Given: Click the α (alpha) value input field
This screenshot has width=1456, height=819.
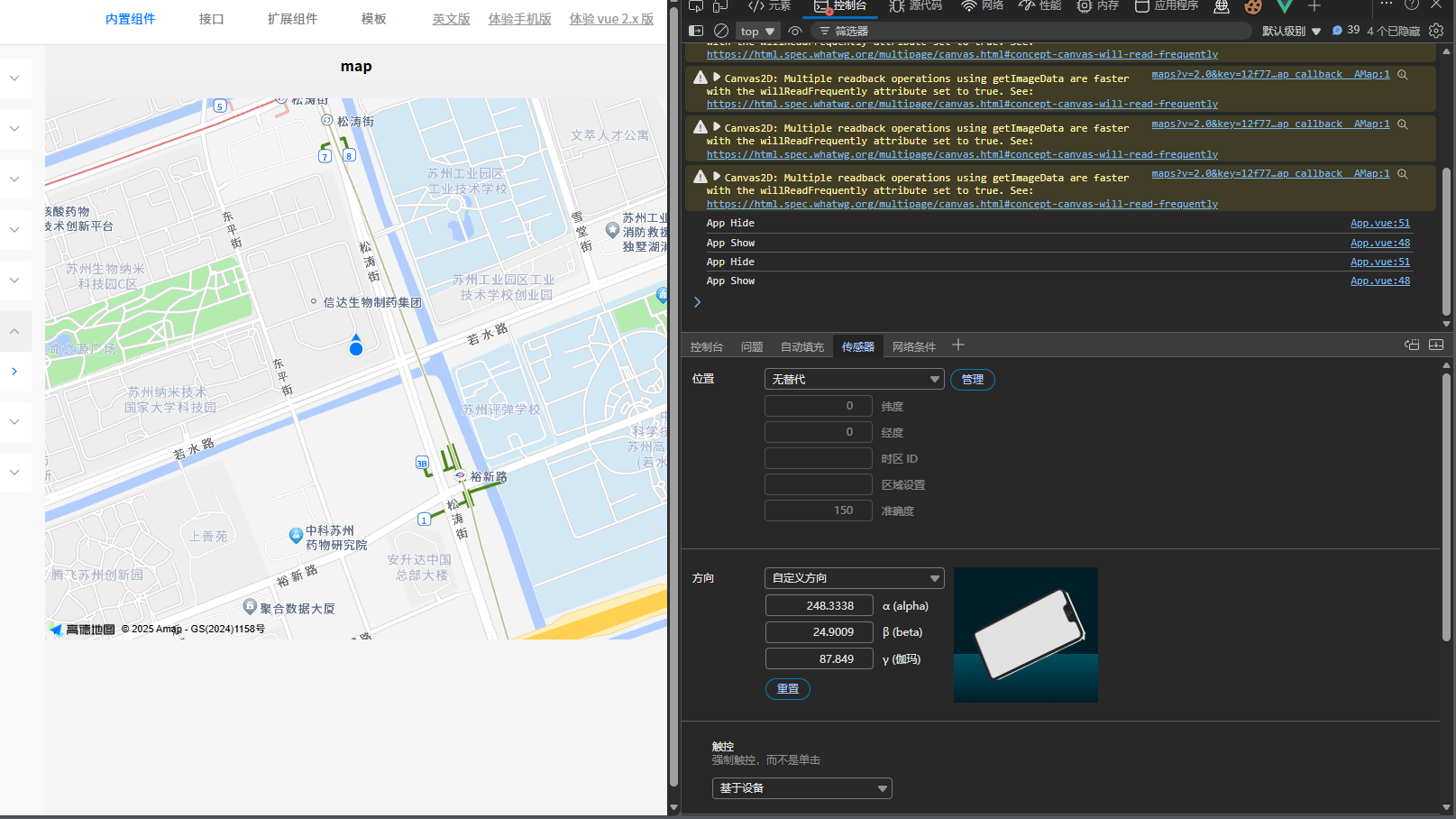Looking at the screenshot, I should 819,606.
